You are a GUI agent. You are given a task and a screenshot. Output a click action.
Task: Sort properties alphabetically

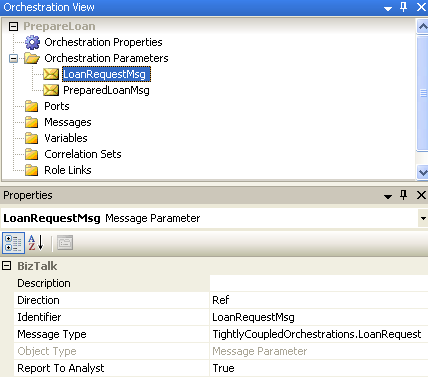(x=36, y=243)
